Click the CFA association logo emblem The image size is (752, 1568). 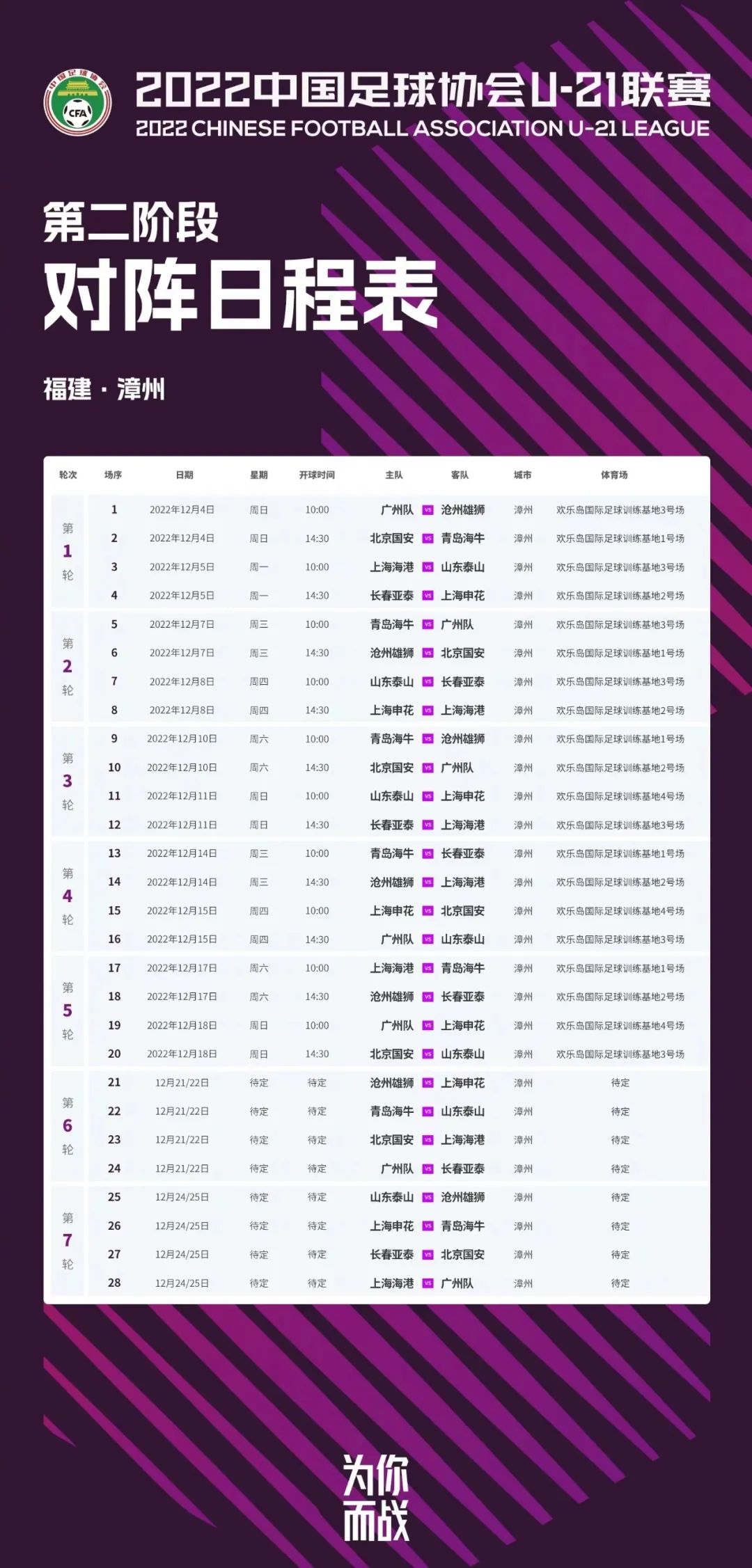tap(78, 103)
